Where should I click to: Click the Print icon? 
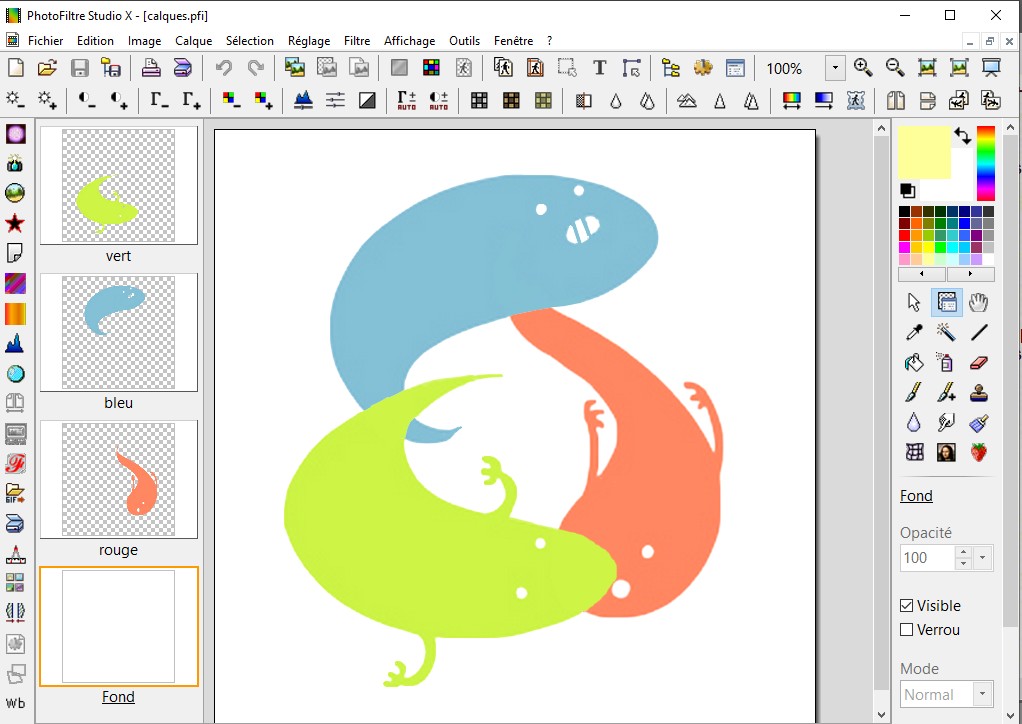[x=151, y=68]
